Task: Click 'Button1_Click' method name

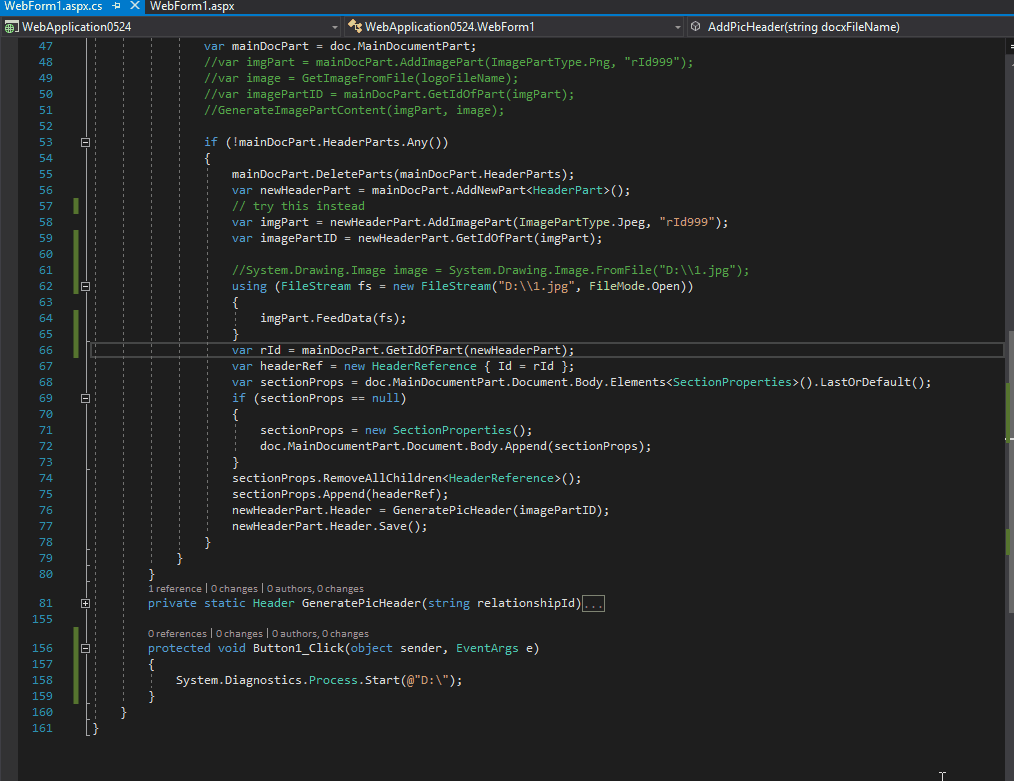Action: pyautogui.click(x=298, y=648)
